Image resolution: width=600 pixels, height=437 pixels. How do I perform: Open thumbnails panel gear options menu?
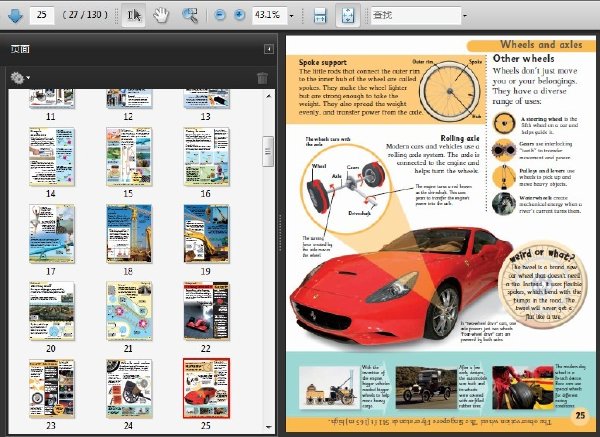click(x=20, y=78)
